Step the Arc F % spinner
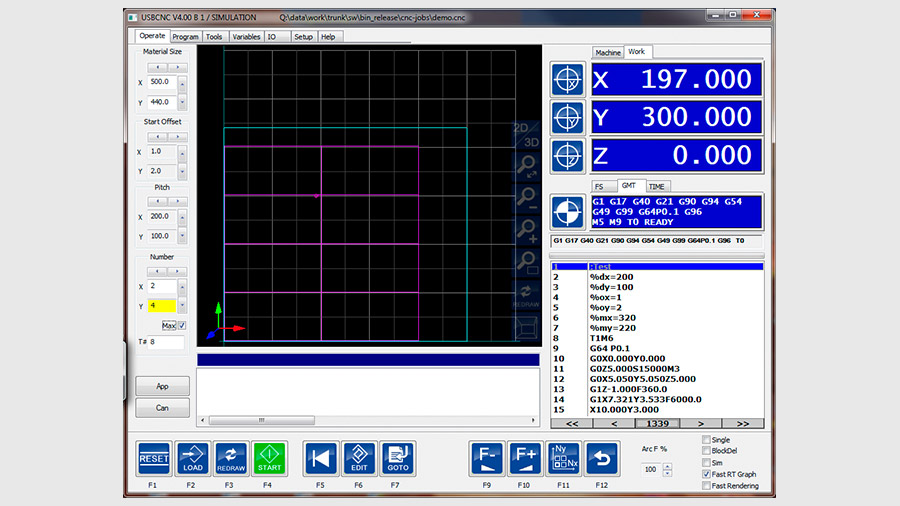900x506 pixels. point(668,469)
